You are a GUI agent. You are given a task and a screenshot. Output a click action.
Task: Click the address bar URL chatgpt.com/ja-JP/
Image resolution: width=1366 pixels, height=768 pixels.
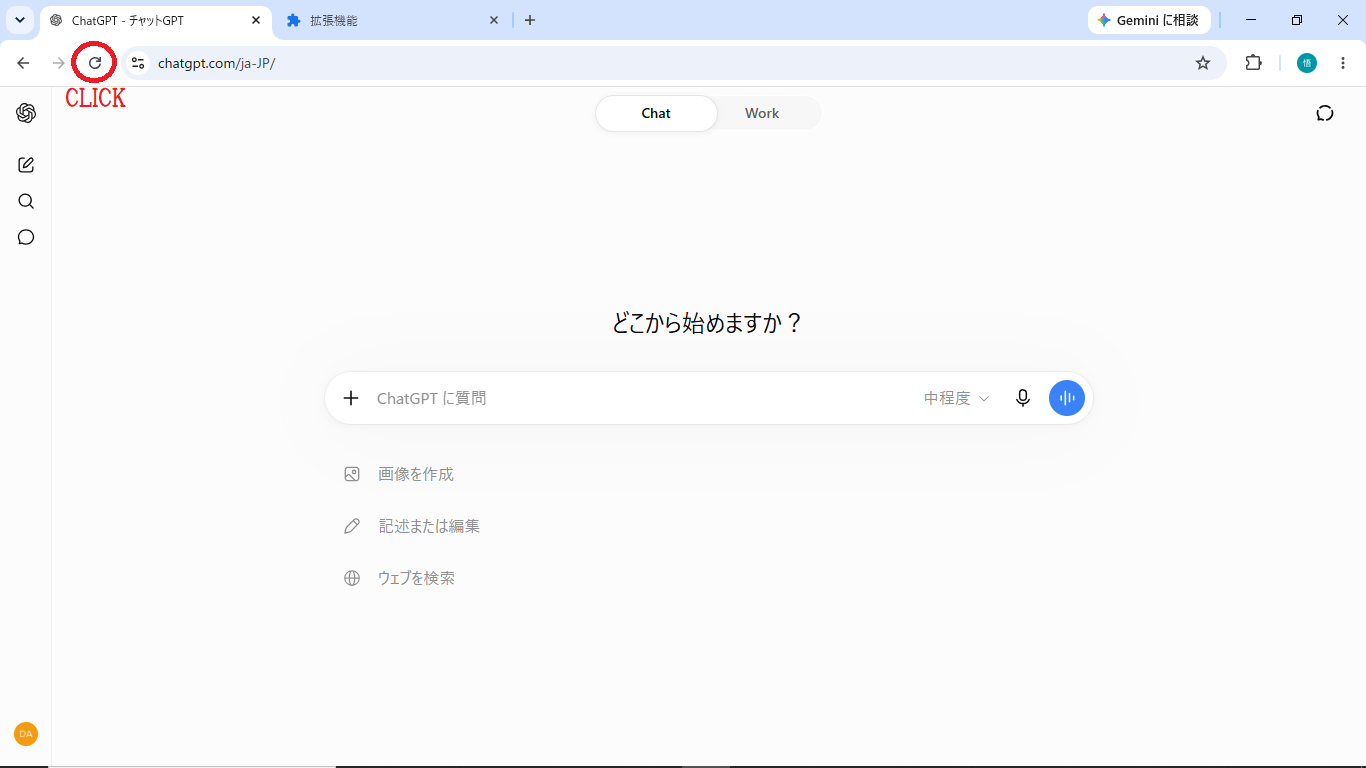pos(216,63)
